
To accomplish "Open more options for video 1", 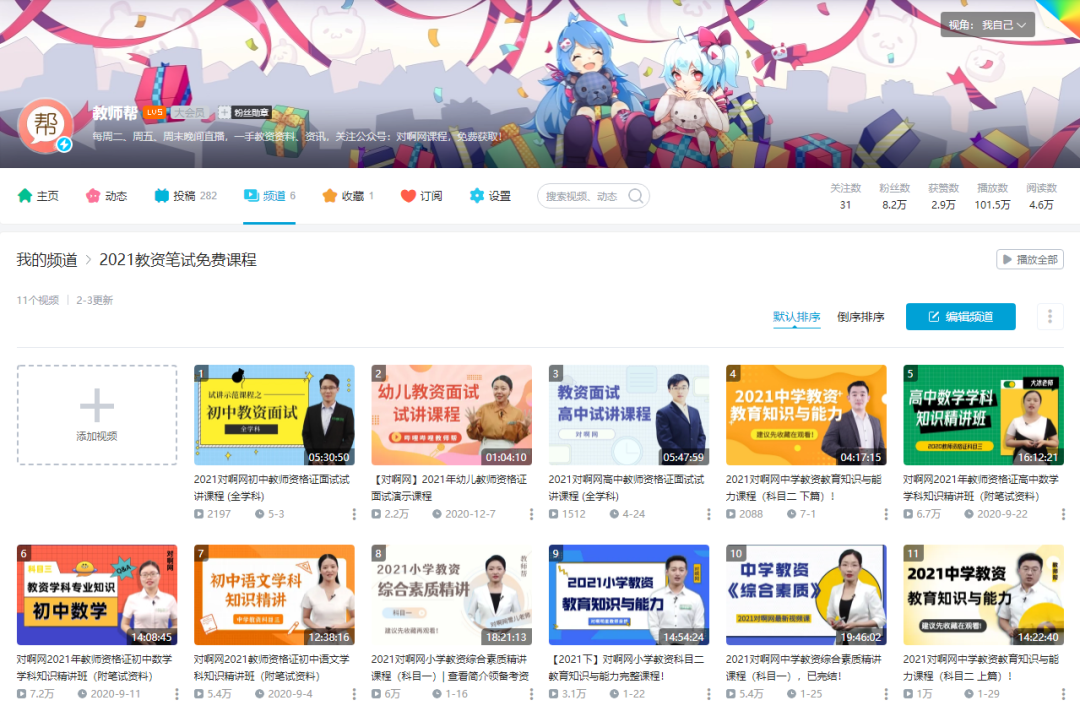I will pyautogui.click(x=353, y=514).
